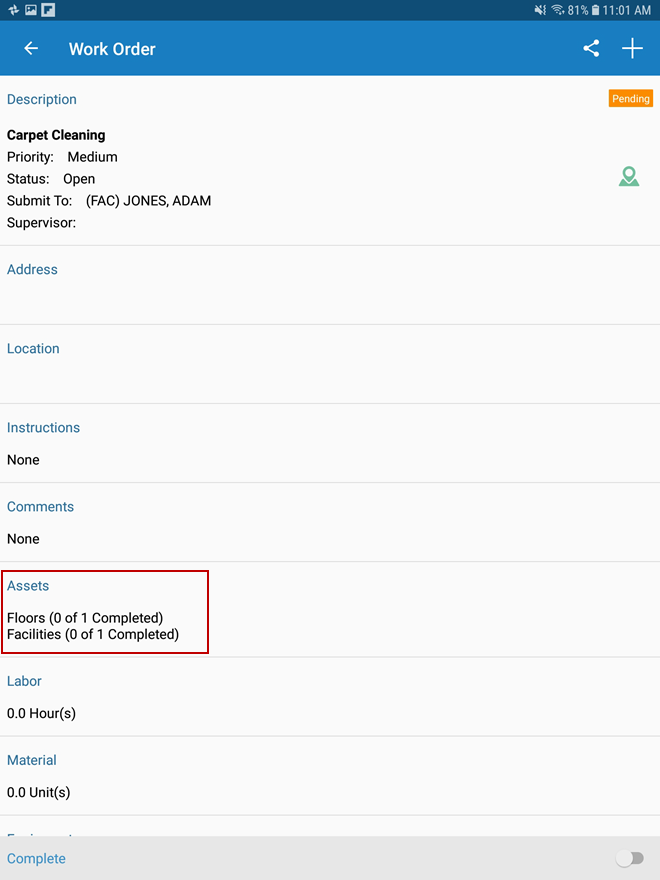Expand the Material section
Screen dimensions: 660x880
pyautogui.click(x=32, y=760)
